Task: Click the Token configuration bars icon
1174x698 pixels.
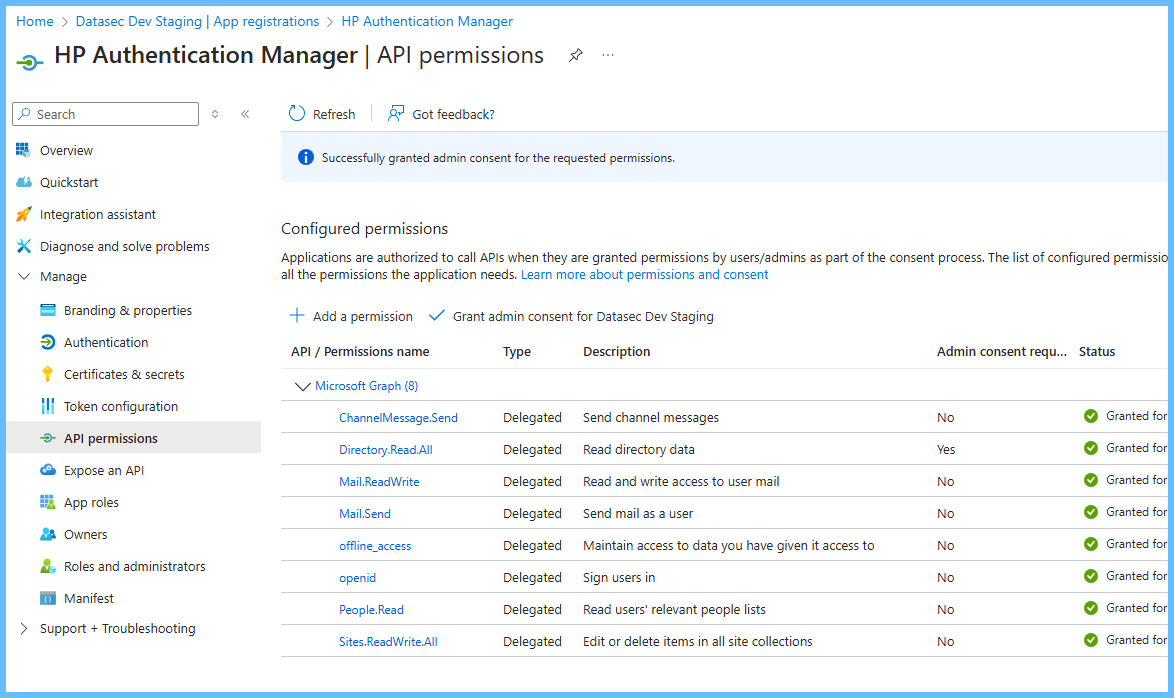Action: (48, 406)
